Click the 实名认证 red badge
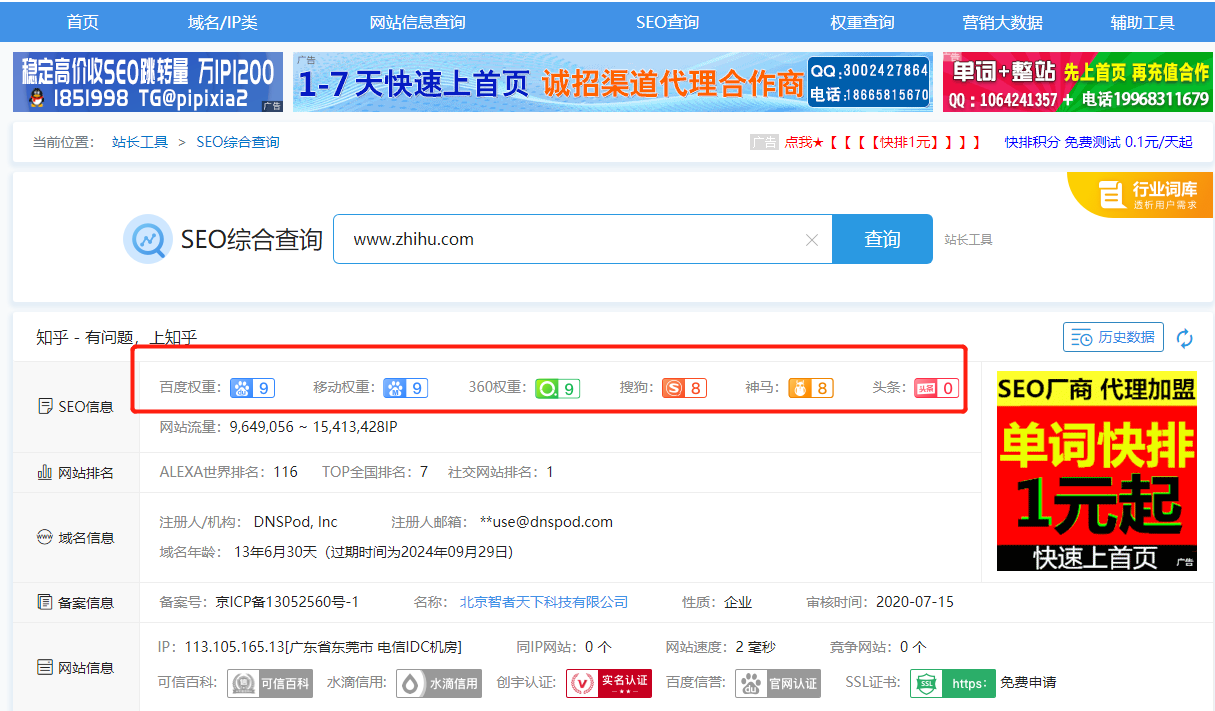This screenshot has height=711, width=1215. pos(609,683)
